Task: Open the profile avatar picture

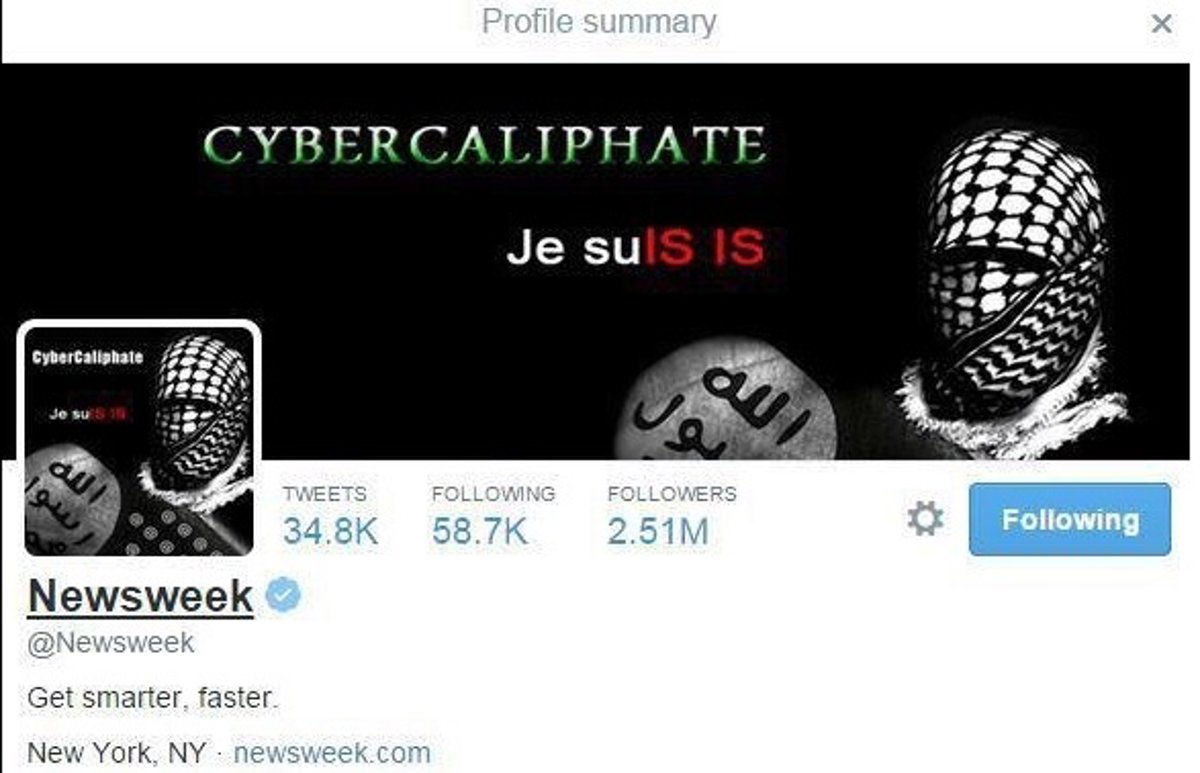Action: click(139, 440)
